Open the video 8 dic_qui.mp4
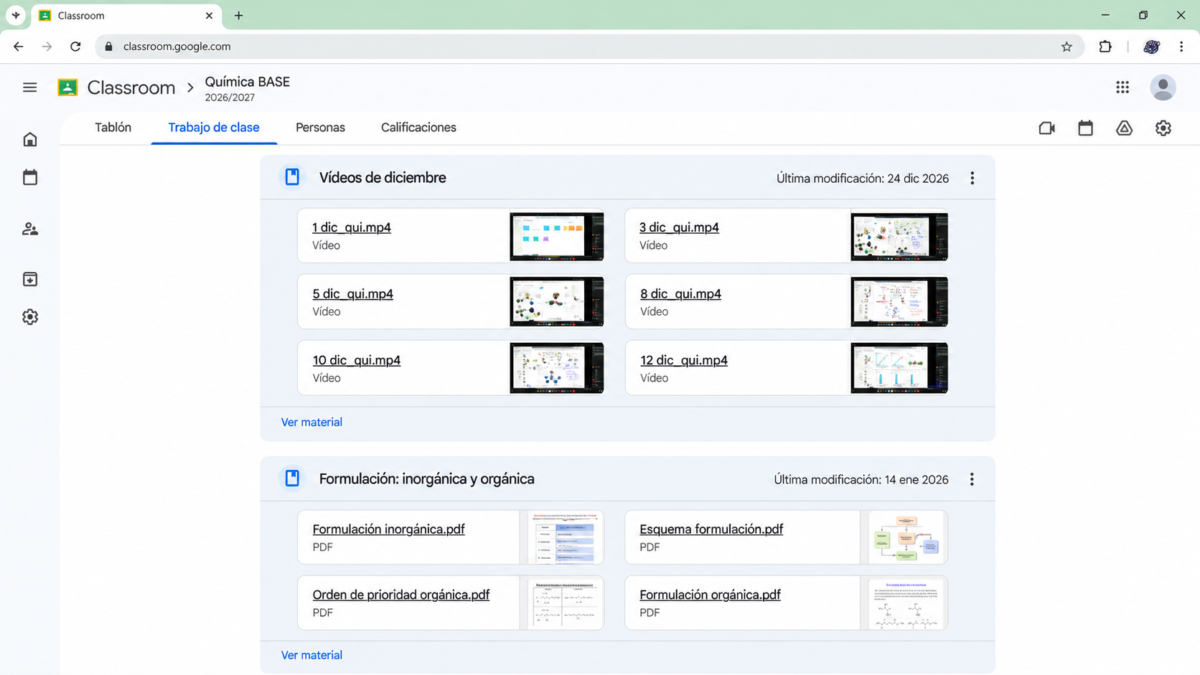This screenshot has height=675, width=1200. [x=680, y=294]
